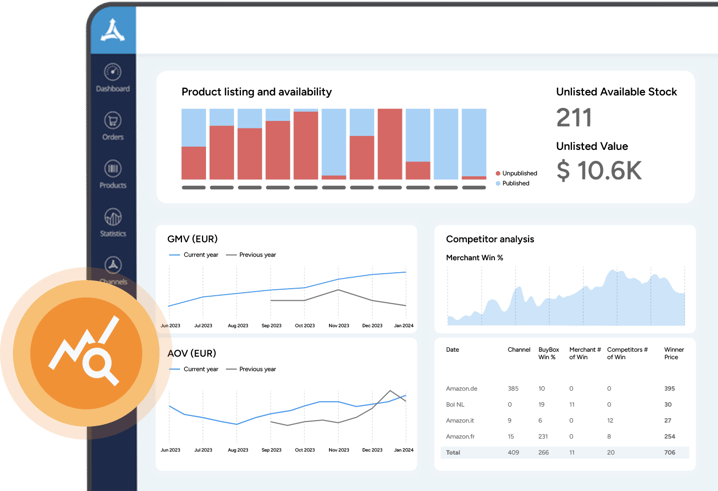Click the Competitor analysis title
Image resolution: width=718 pixels, height=491 pixels.
pos(490,239)
